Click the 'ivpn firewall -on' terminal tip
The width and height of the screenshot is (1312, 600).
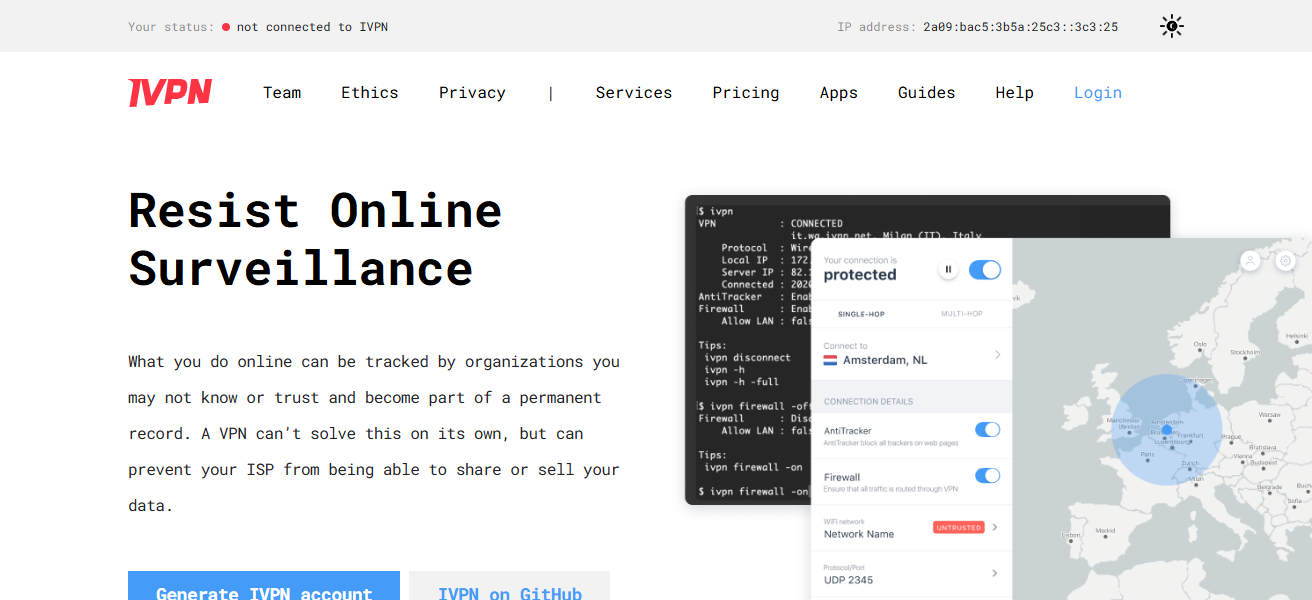tap(753, 467)
